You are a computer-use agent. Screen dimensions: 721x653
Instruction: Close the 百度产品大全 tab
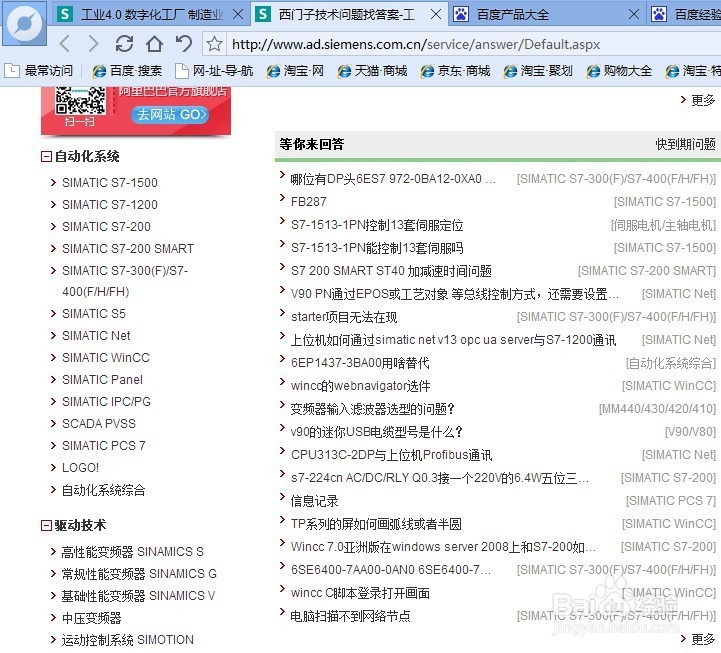point(634,15)
